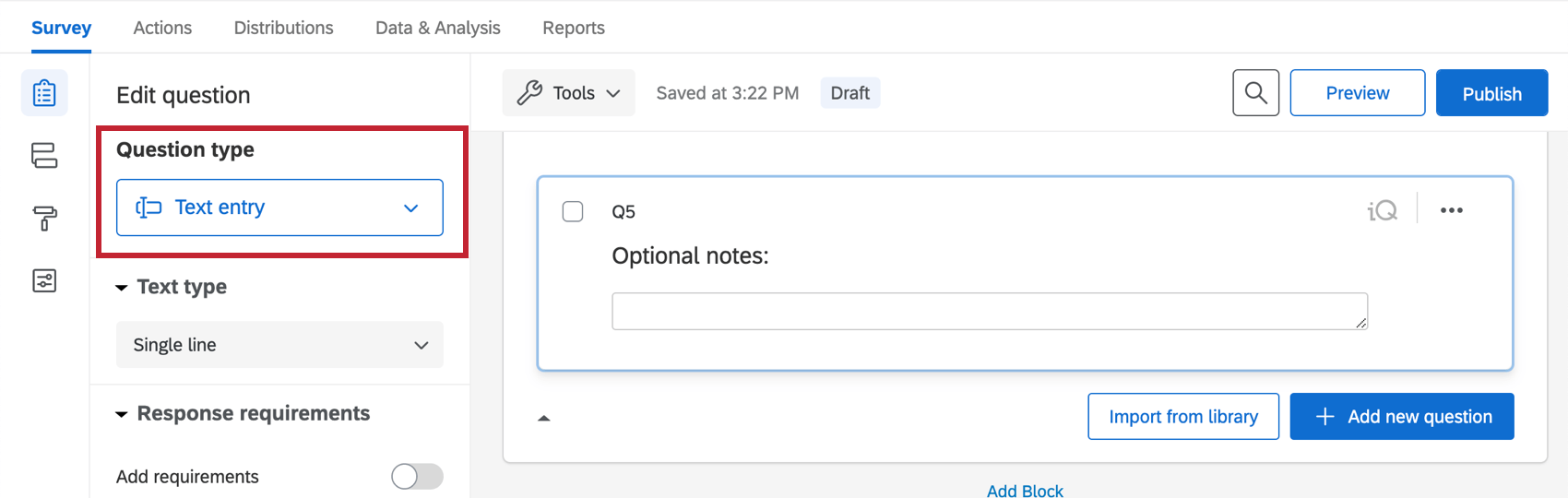The width and height of the screenshot is (1568, 498).
Task: Open the Survey options sliders icon
Action: point(44,280)
